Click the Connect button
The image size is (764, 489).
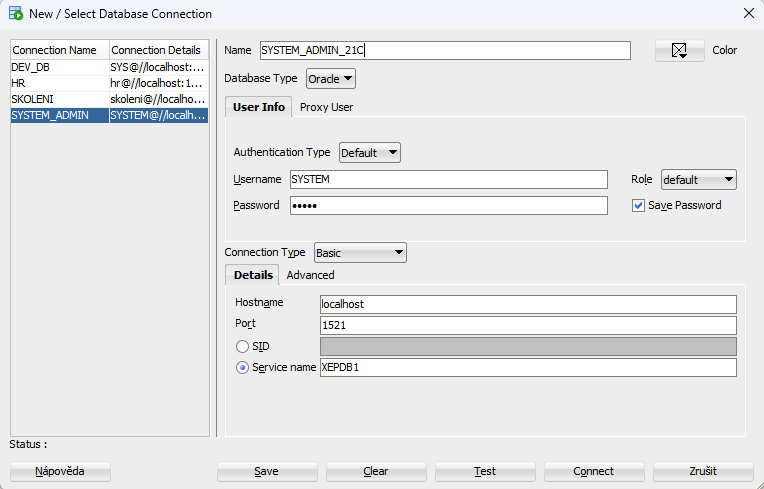pyautogui.click(x=594, y=471)
